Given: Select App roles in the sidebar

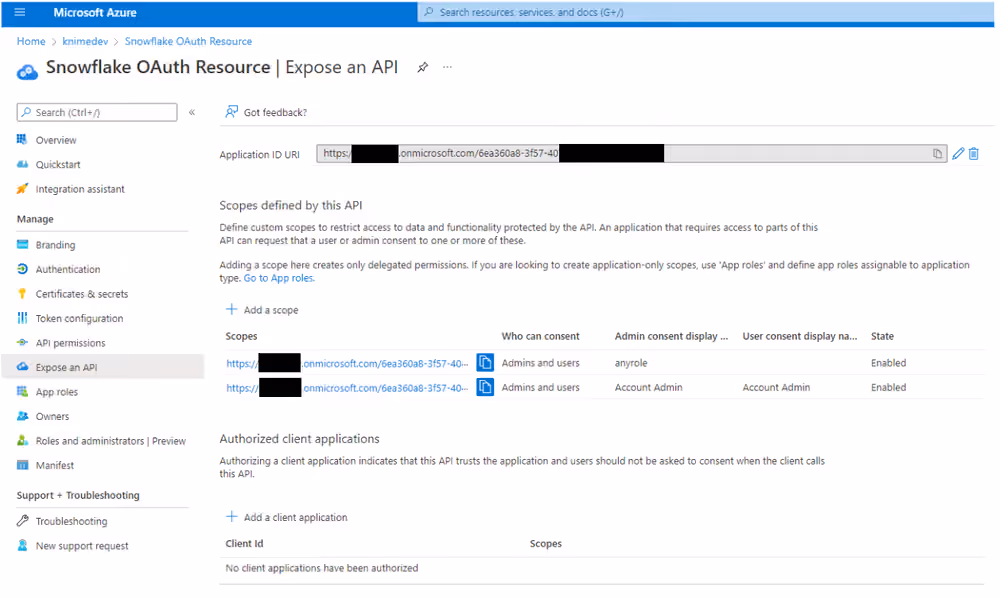Looking at the screenshot, I should pyautogui.click(x=57, y=392).
